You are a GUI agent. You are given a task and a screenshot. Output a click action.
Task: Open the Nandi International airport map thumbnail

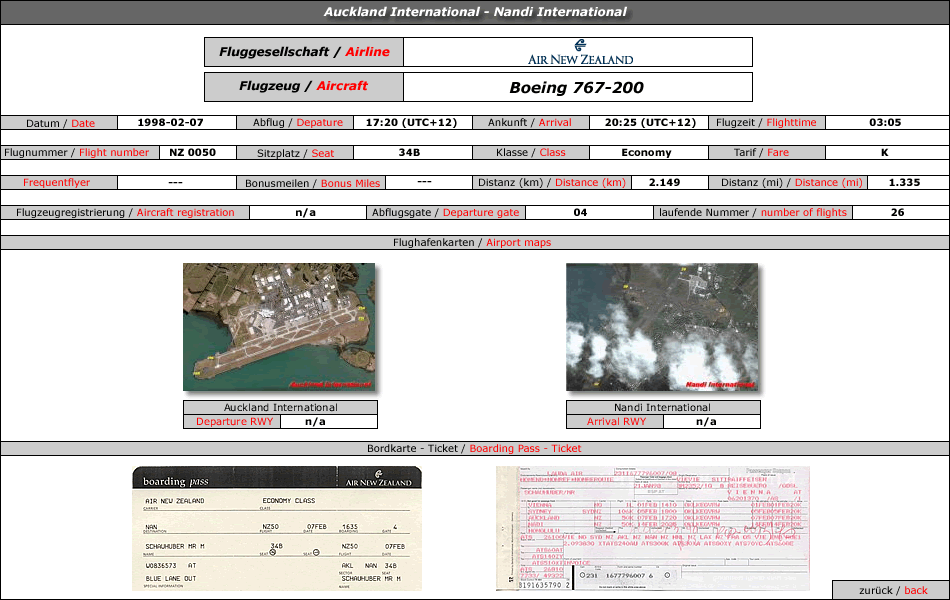point(662,327)
